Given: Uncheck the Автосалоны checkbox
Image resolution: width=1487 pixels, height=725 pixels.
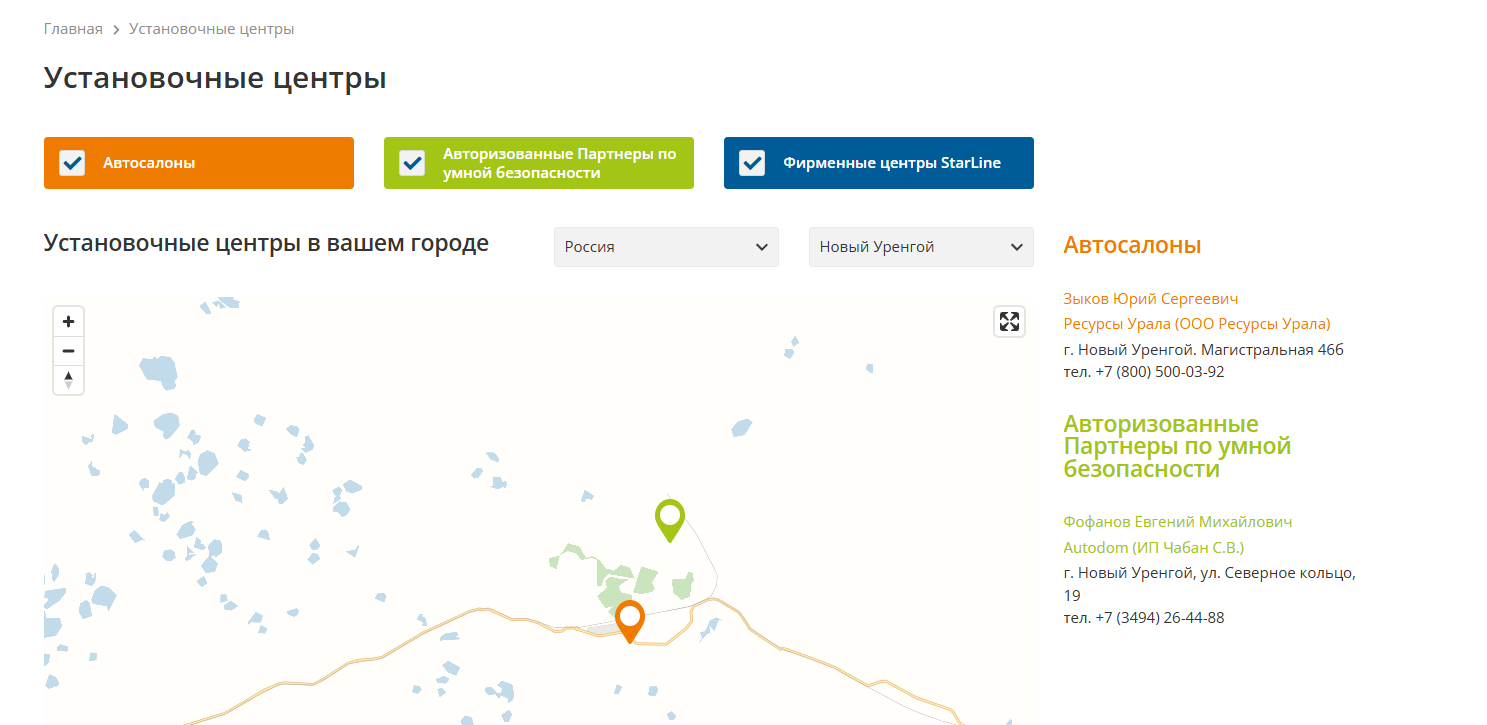Looking at the screenshot, I should [72, 163].
